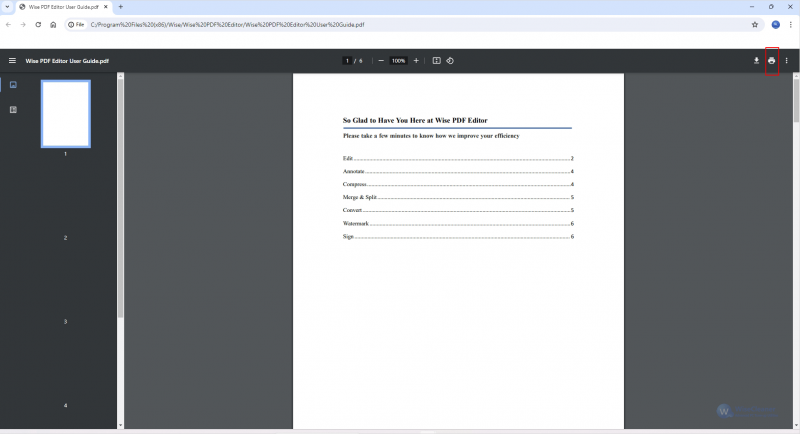Click the zoom in plus icon

pos(416,61)
